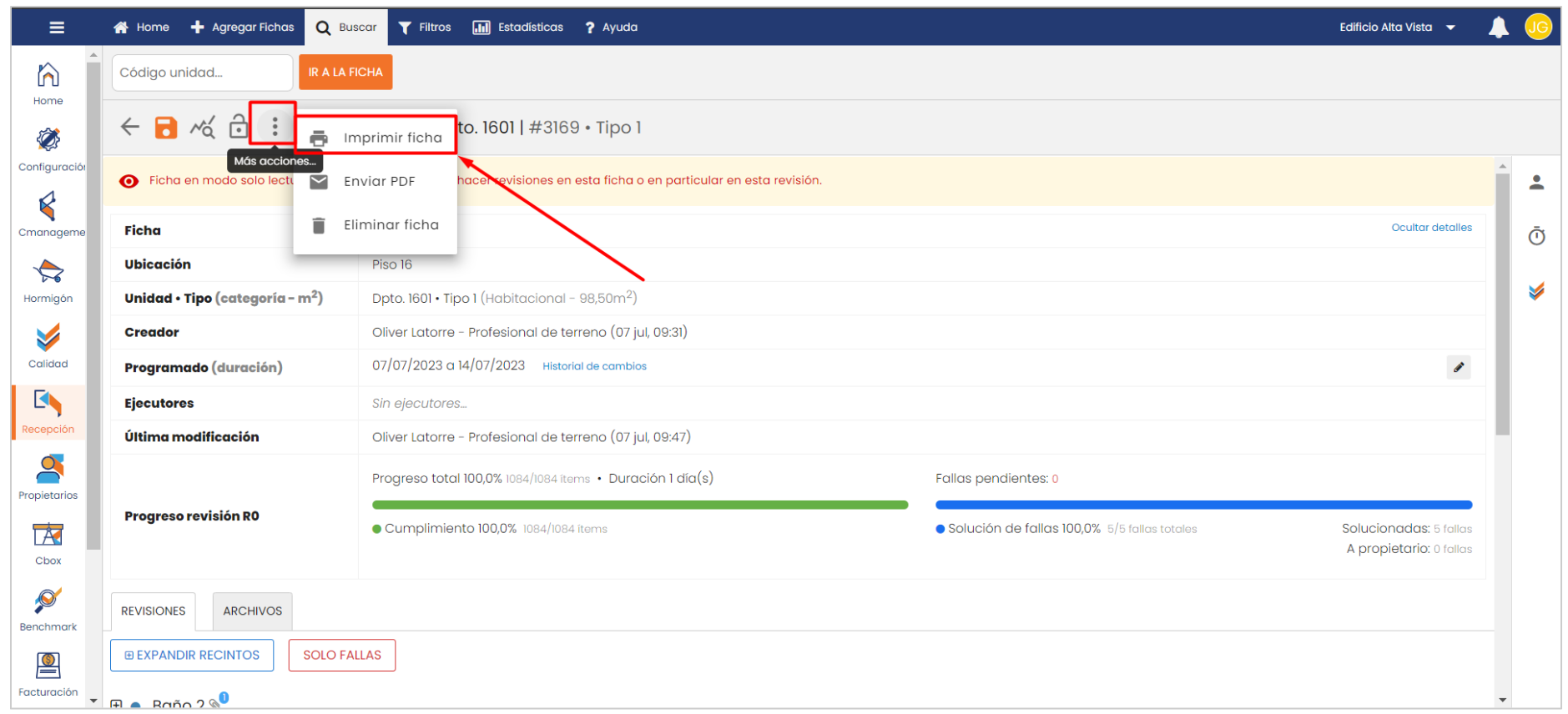Screen dimensions: 1568x714
Task: Click the back arrow icon
Action: pyautogui.click(x=130, y=127)
